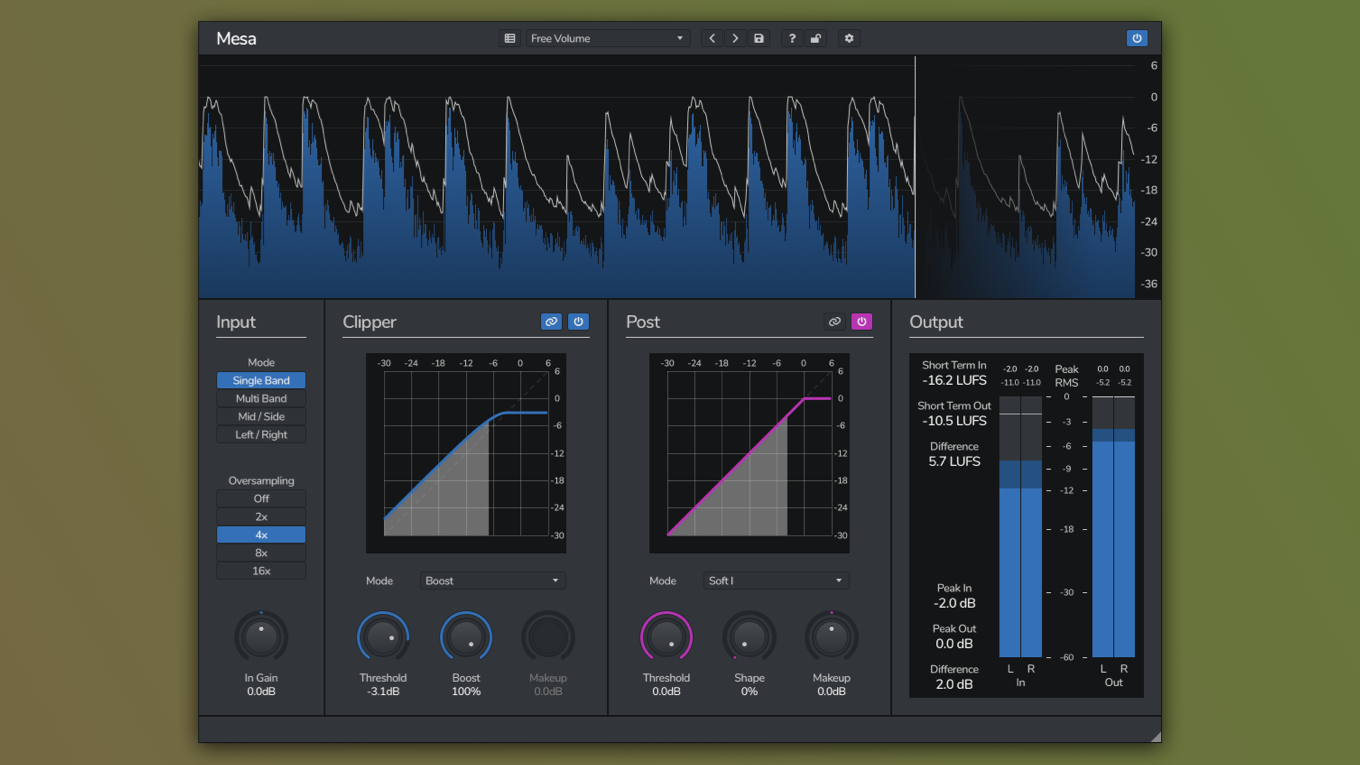Click the In Gain knob
This screenshot has height=765, width=1360.
[x=261, y=637]
